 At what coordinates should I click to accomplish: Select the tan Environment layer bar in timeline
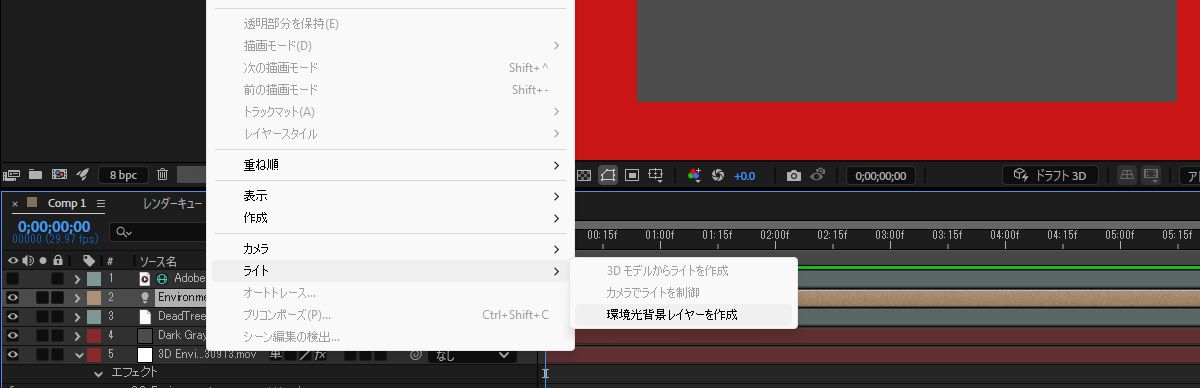tap(999, 298)
